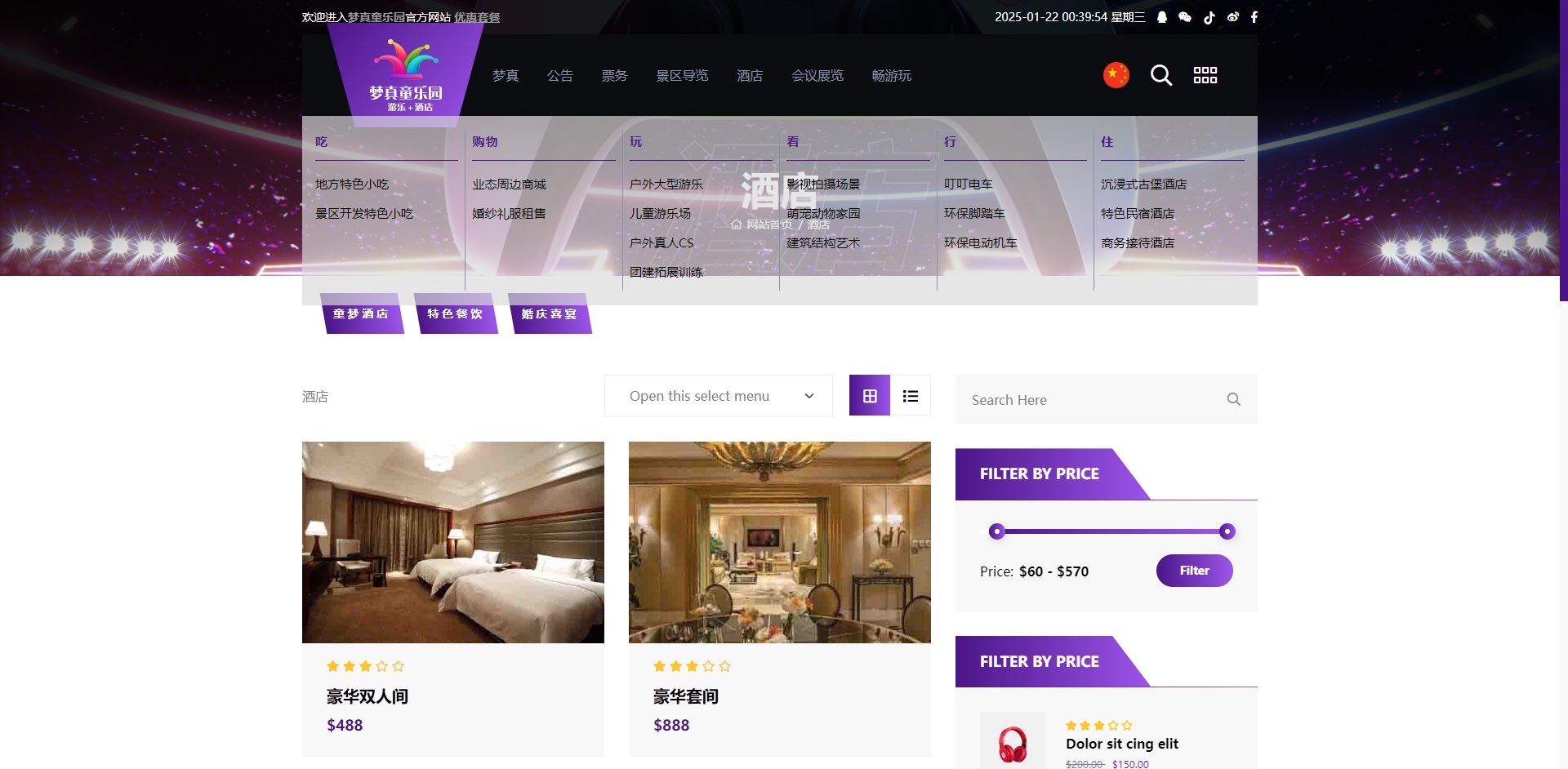Screen dimensions: 1568x769
Task: Click the home icon in breadcrumb
Action: point(737,224)
